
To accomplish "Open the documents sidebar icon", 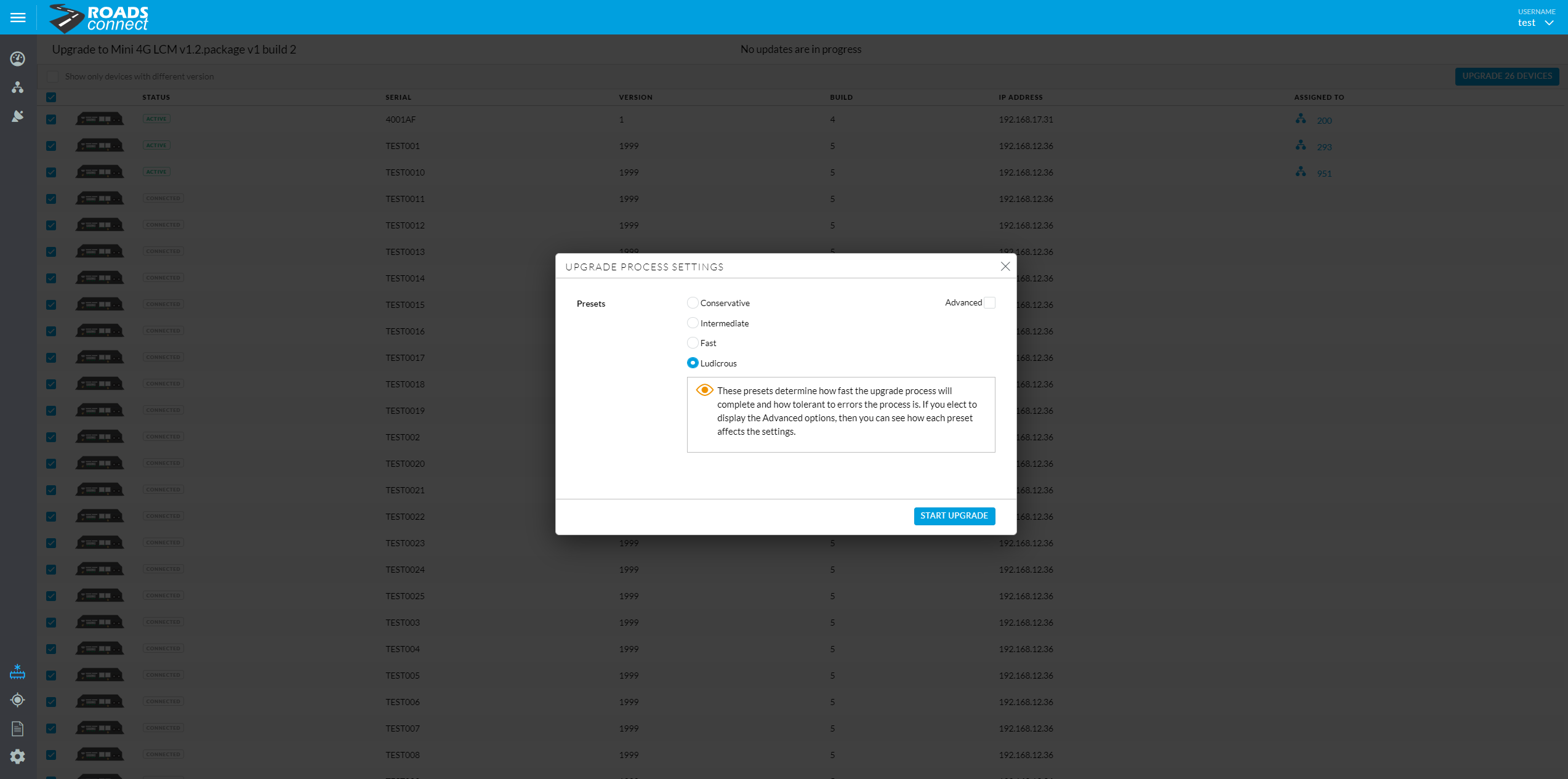I will [x=18, y=729].
